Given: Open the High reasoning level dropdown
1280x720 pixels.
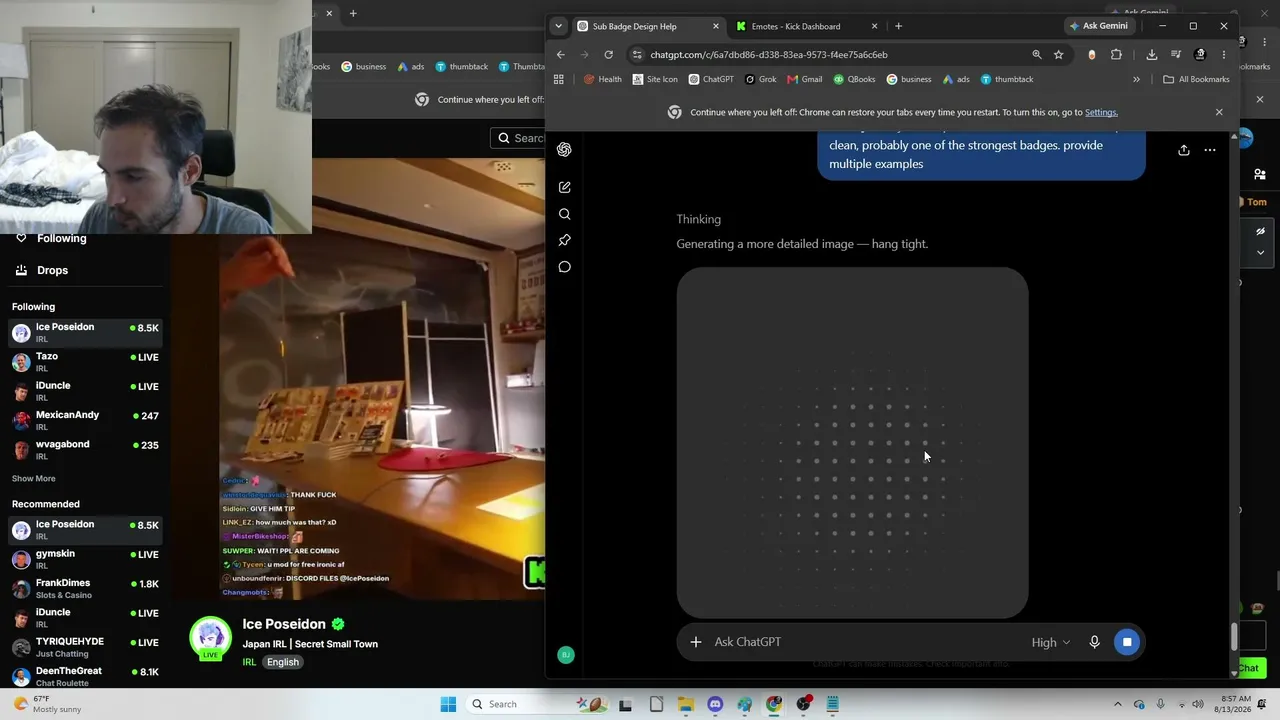Looking at the screenshot, I should pyautogui.click(x=1050, y=642).
